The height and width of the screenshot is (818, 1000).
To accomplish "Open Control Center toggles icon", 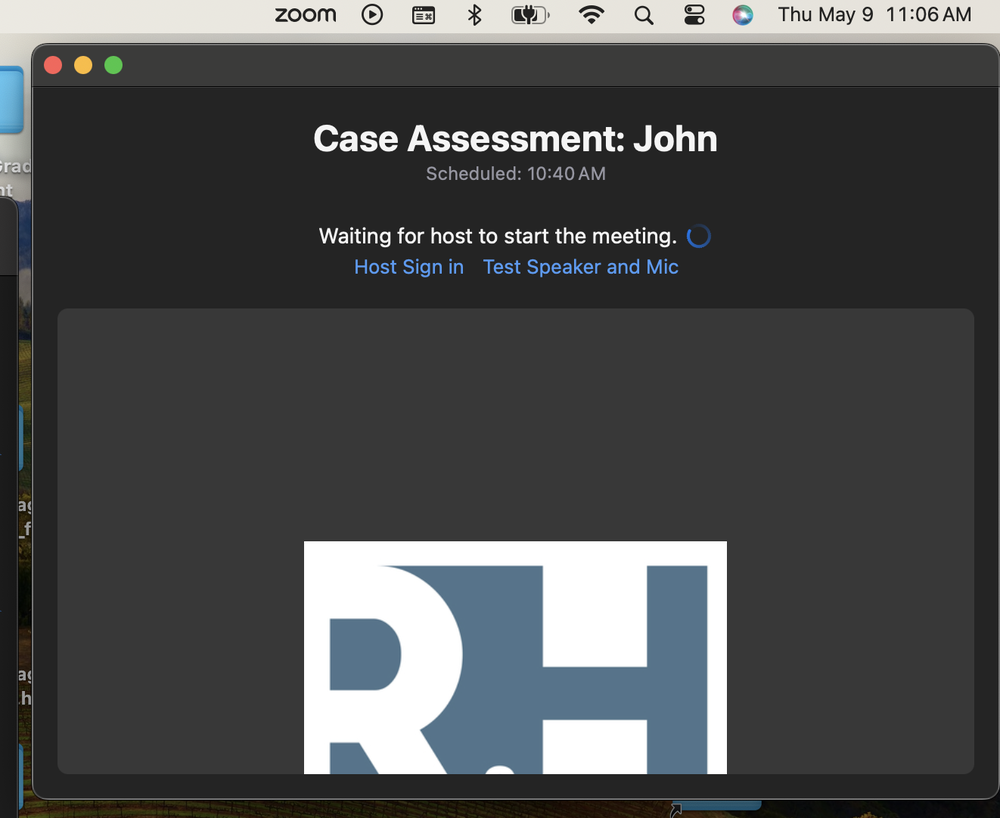I will coord(694,15).
